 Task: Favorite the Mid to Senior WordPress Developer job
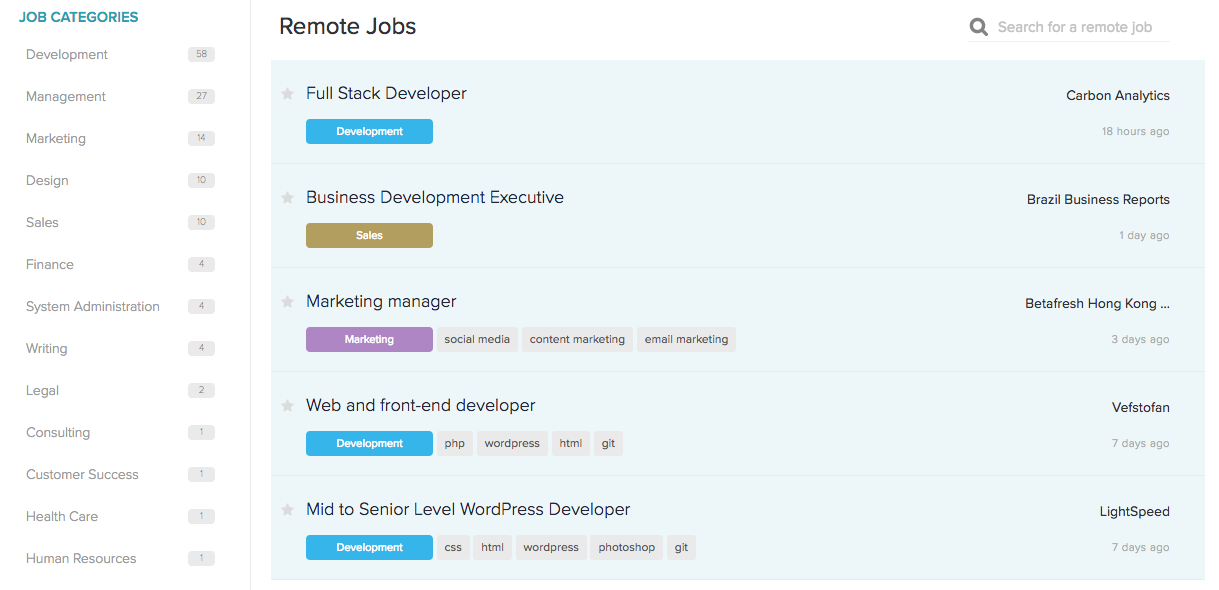(288, 509)
